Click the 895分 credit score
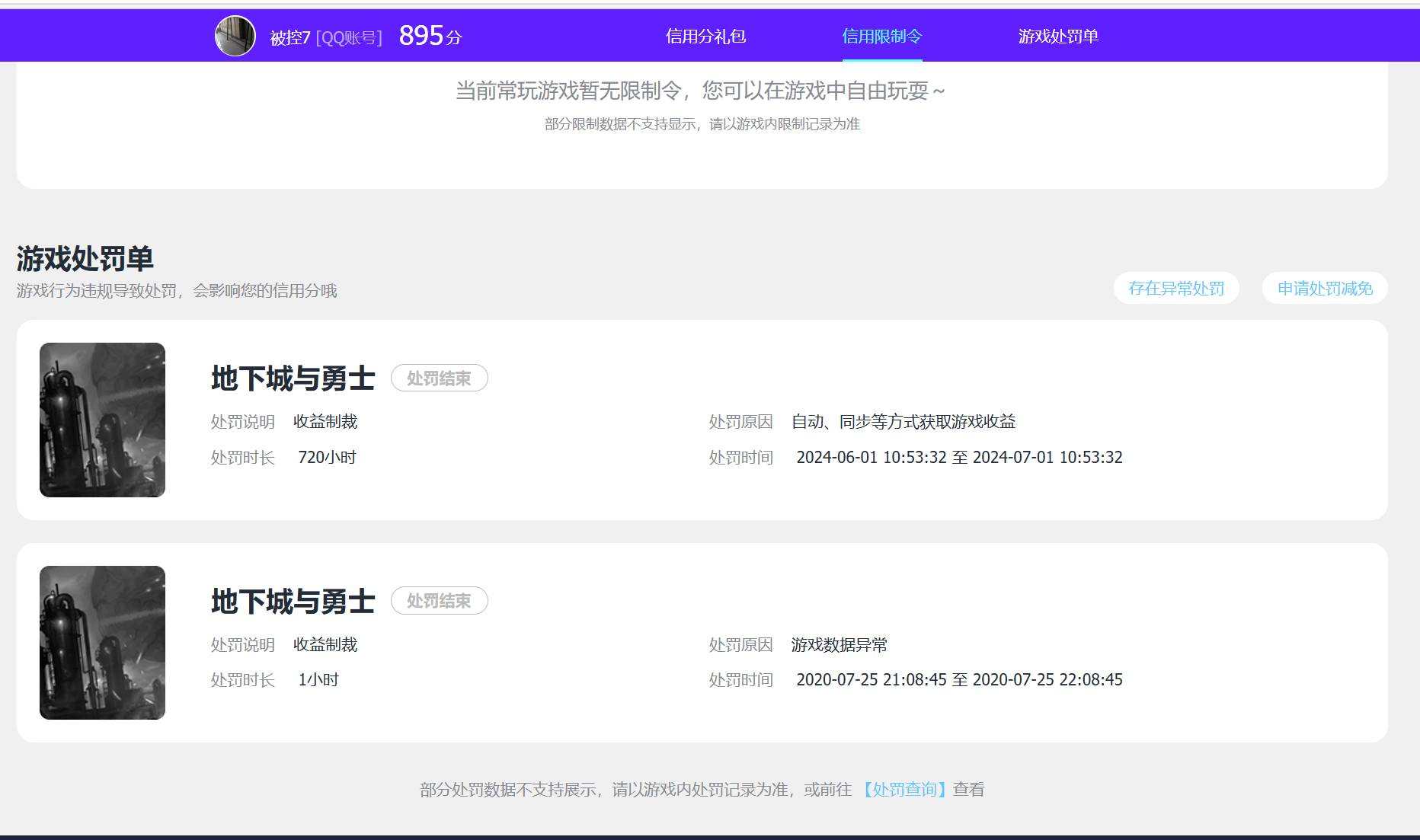Image resolution: width=1420 pixels, height=840 pixels. [430, 36]
